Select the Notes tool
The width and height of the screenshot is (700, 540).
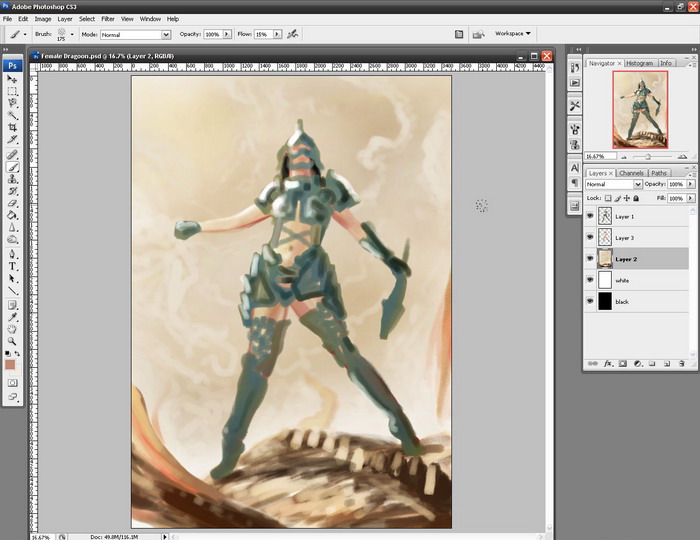(12, 305)
